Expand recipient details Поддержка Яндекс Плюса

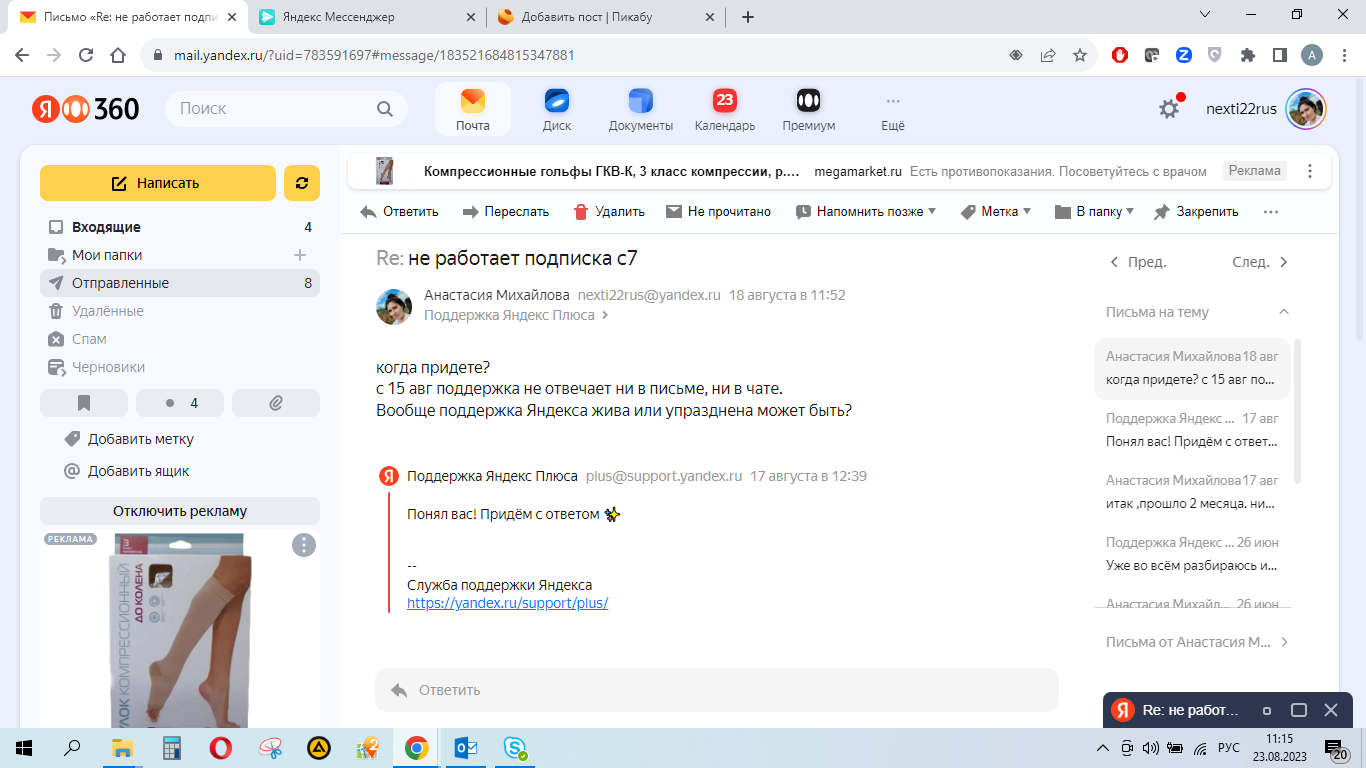pos(516,315)
